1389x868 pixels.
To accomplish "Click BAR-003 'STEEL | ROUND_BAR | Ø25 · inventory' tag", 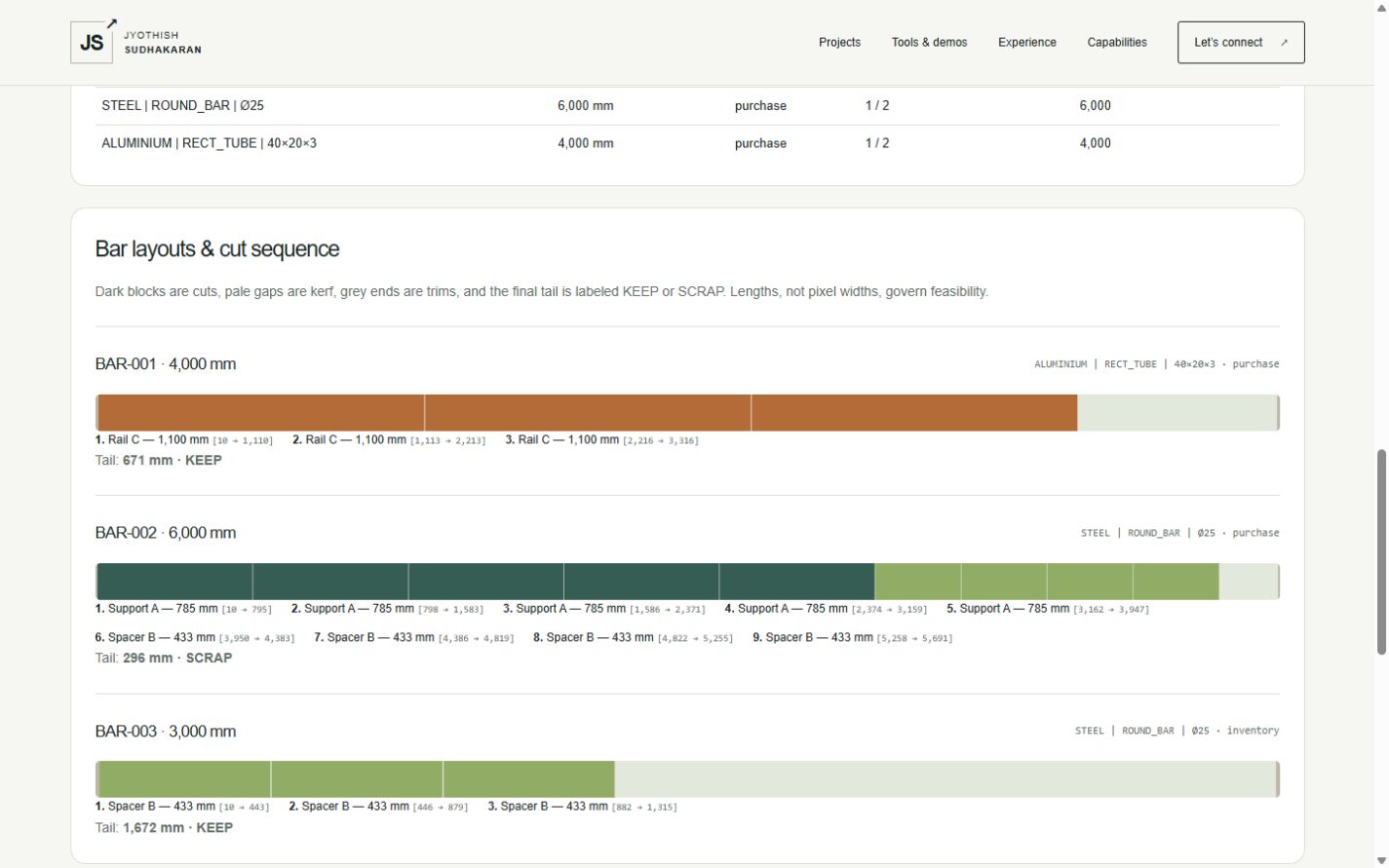I will coord(1177,731).
